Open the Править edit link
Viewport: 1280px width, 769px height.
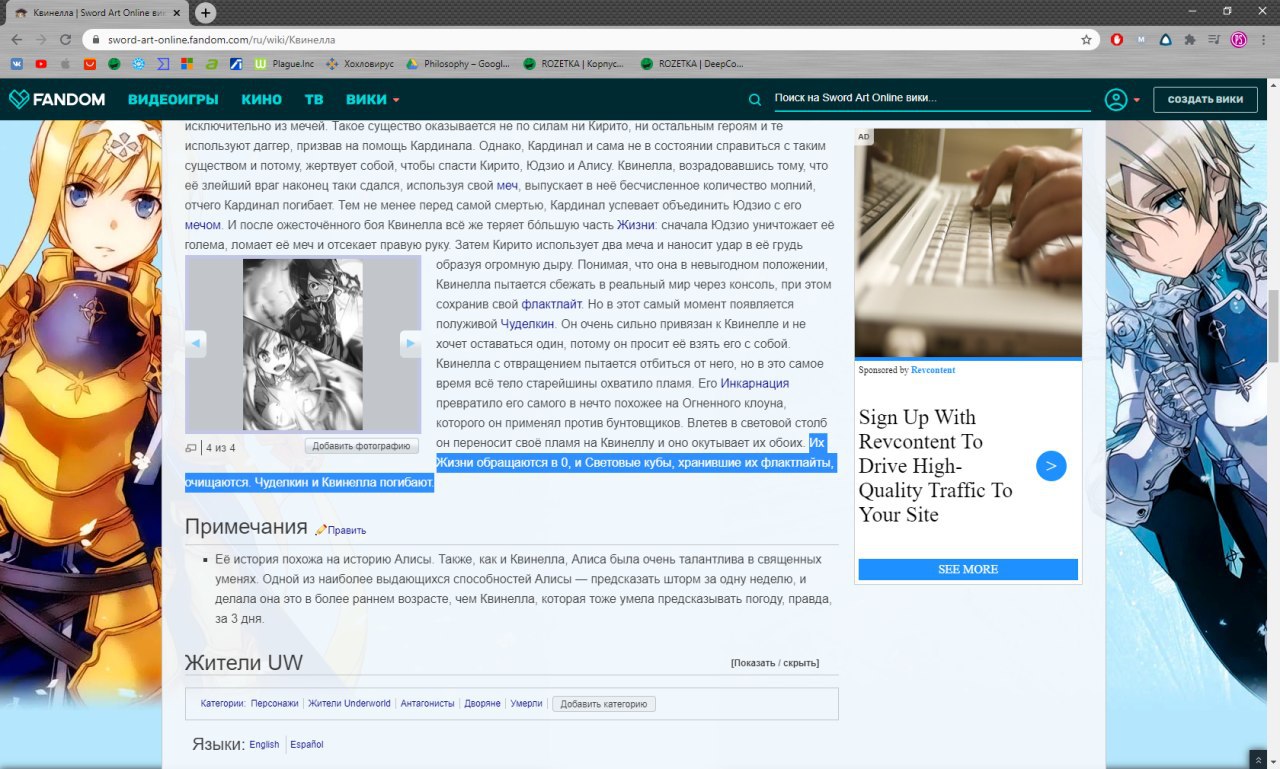pos(347,530)
